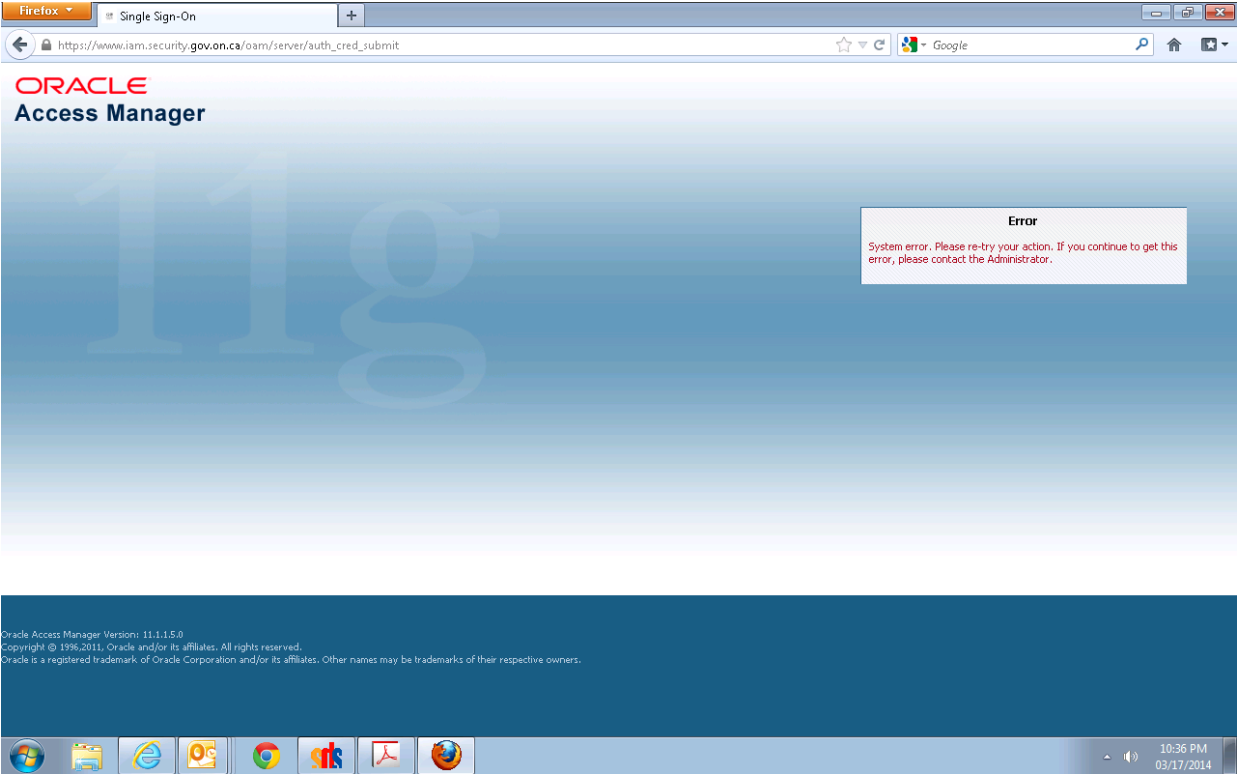Click the browser back arrow button

(19, 45)
